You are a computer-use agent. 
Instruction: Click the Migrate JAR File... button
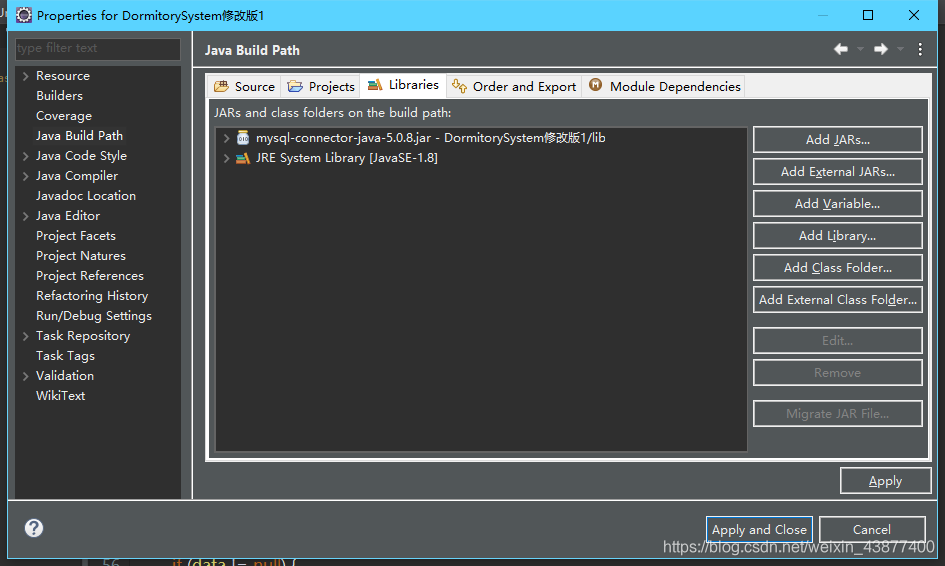837,413
